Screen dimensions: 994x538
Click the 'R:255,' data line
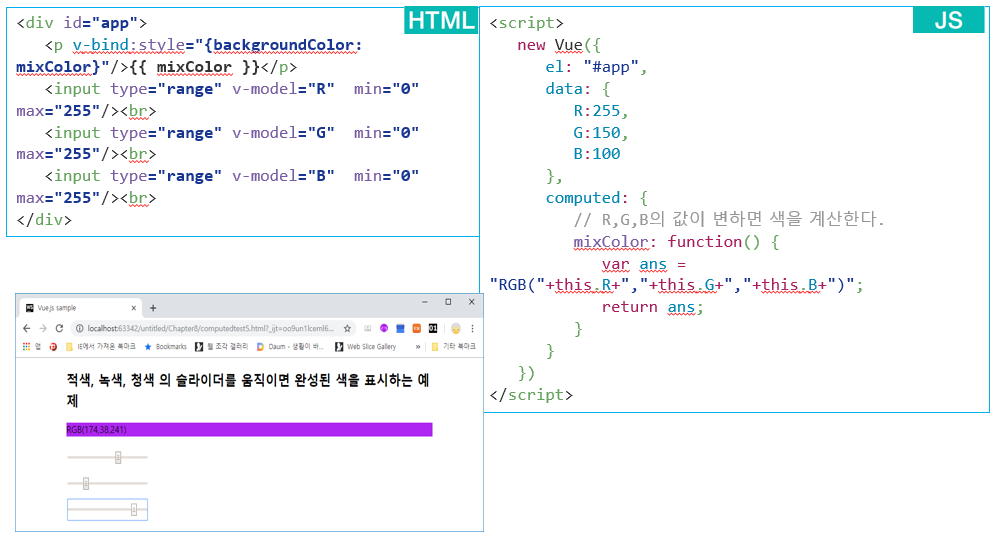pyautogui.click(x=601, y=111)
